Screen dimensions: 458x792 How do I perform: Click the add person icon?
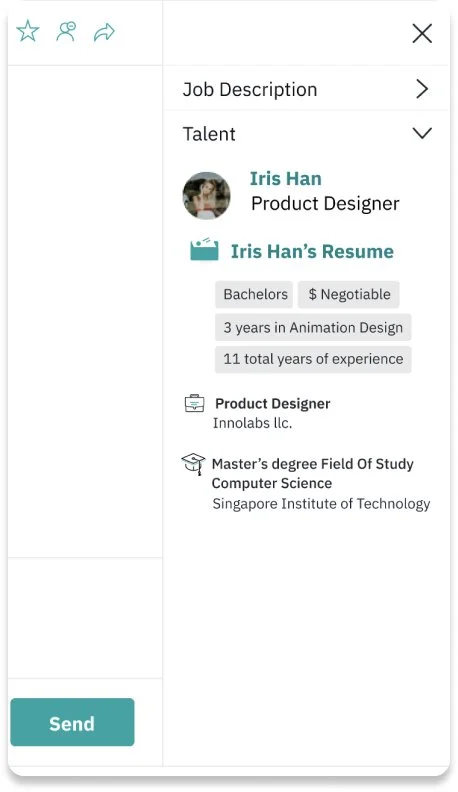(x=66, y=31)
